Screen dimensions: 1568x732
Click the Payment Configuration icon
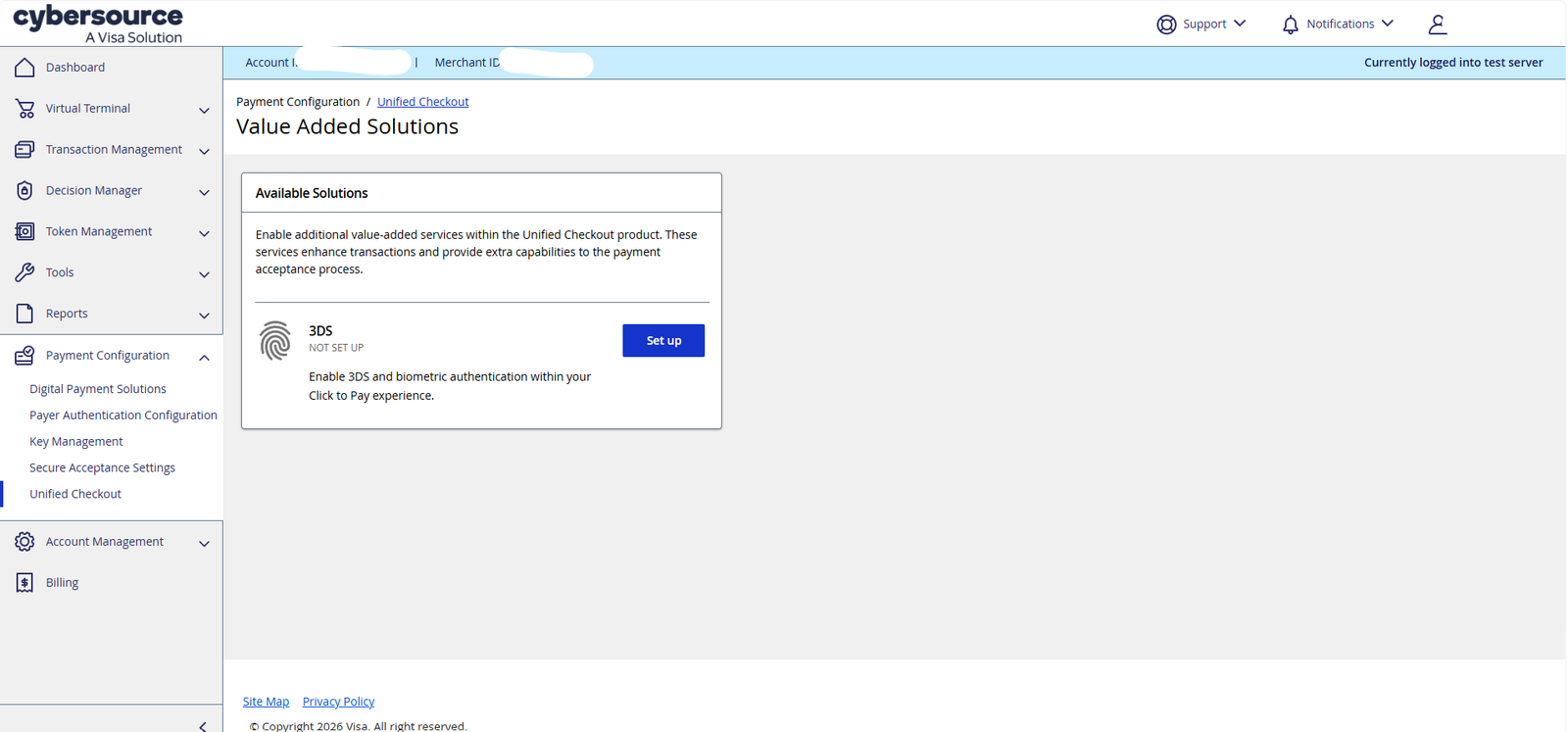[24, 356]
